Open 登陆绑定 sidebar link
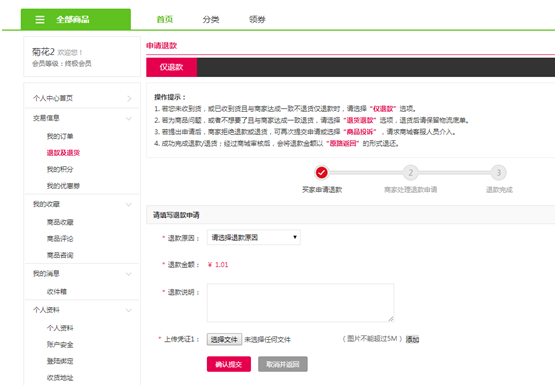The height and width of the screenshot is (387, 557). pyautogui.click(x=60, y=361)
